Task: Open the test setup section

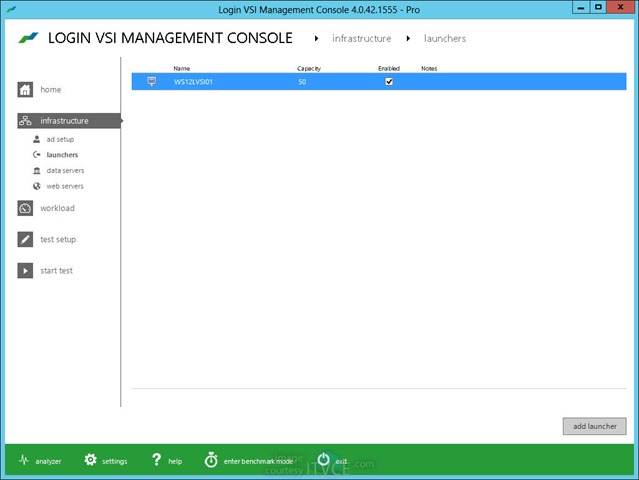Action: click(x=58, y=239)
